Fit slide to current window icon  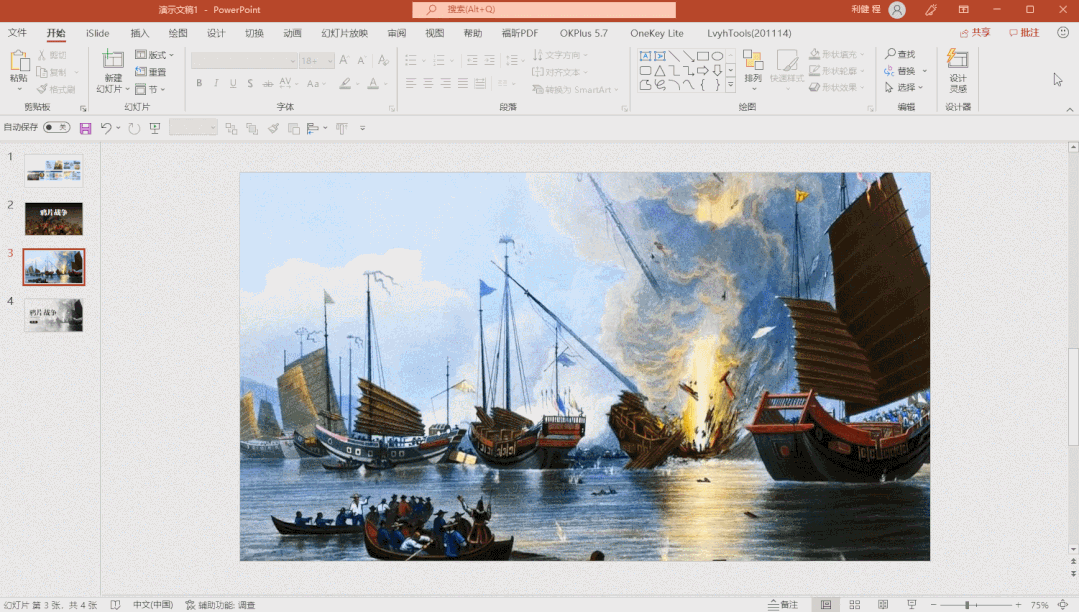click(x=1063, y=604)
